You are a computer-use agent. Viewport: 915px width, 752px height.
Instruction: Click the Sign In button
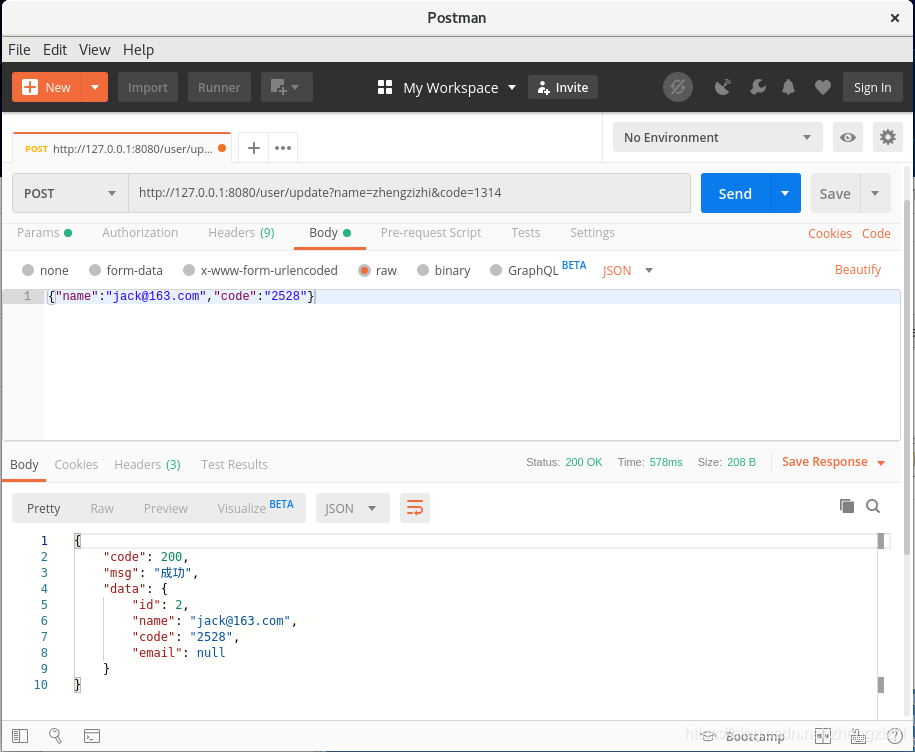[872, 88]
